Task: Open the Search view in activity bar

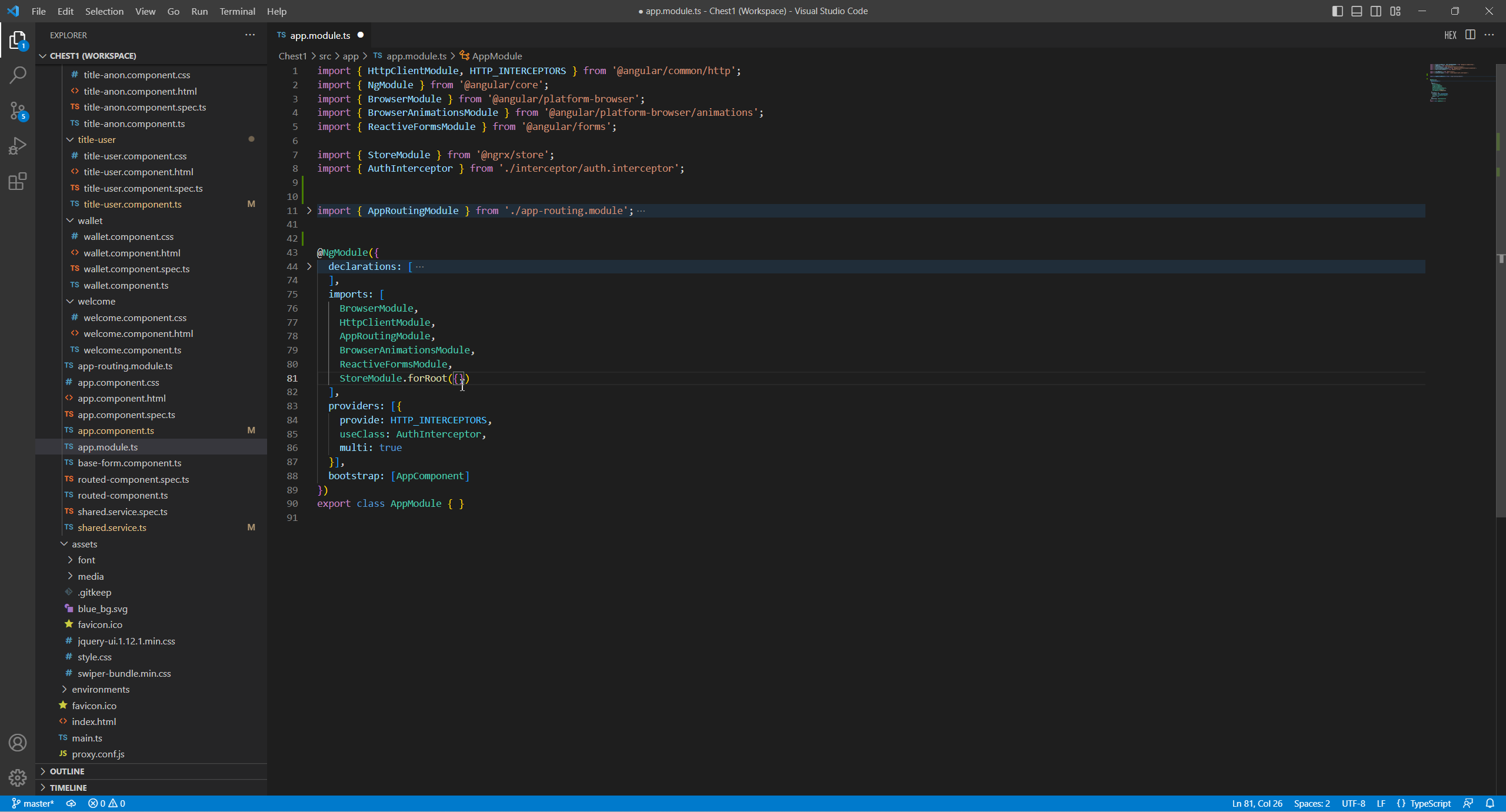Action: coord(18,75)
